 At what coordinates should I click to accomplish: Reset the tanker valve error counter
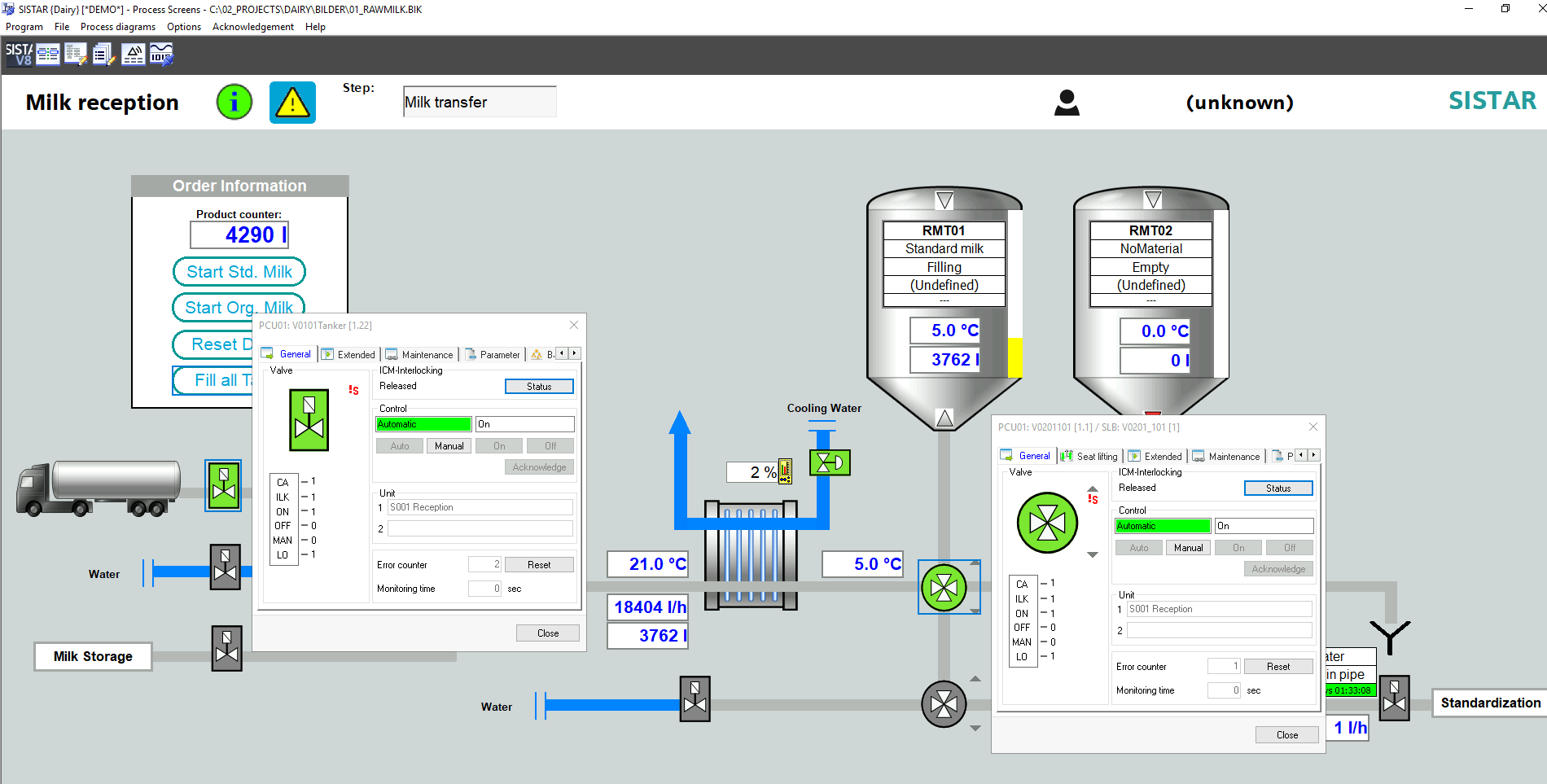pos(538,565)
